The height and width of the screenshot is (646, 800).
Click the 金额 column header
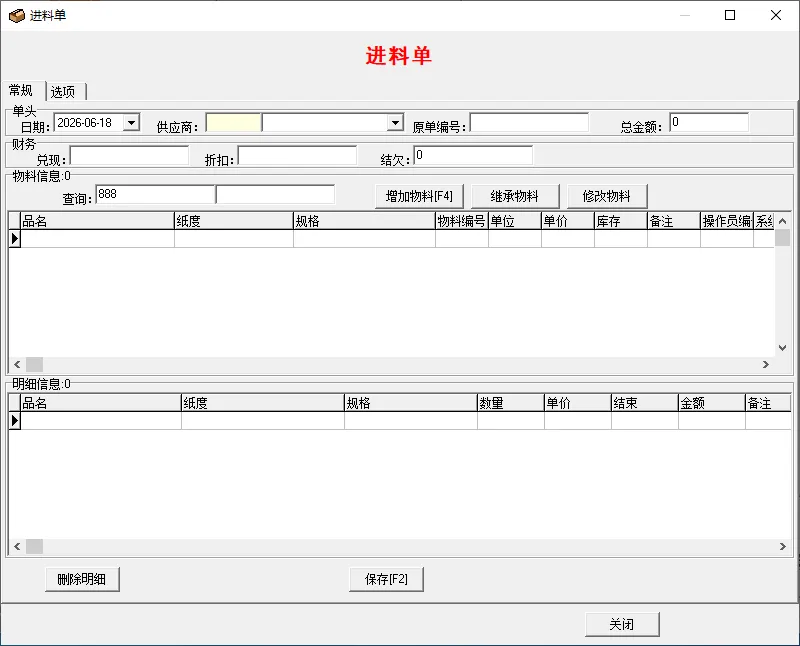pyautogui.click(x=712, y=403)
